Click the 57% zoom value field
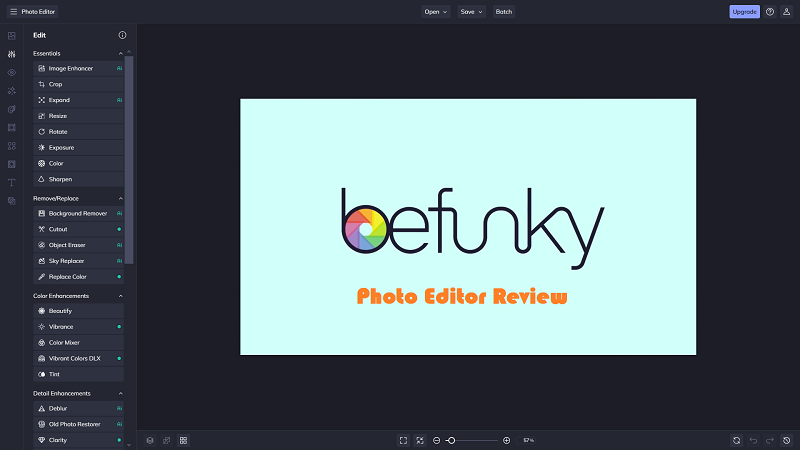The image size is (800, 450). pyautogui.click(x=529, y=440)
